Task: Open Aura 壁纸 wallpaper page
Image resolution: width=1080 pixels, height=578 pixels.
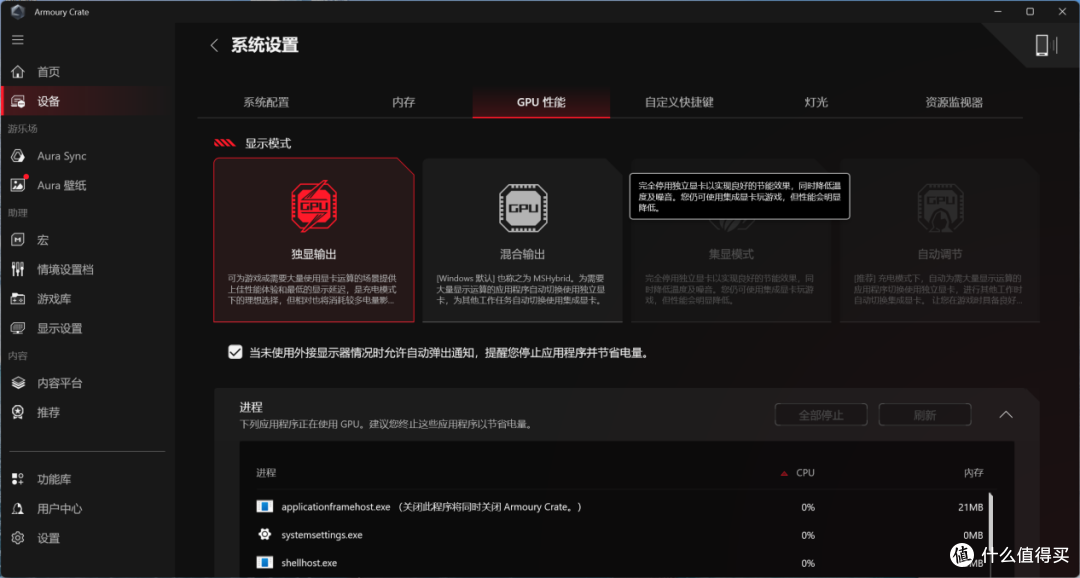Action: (61, 185)
